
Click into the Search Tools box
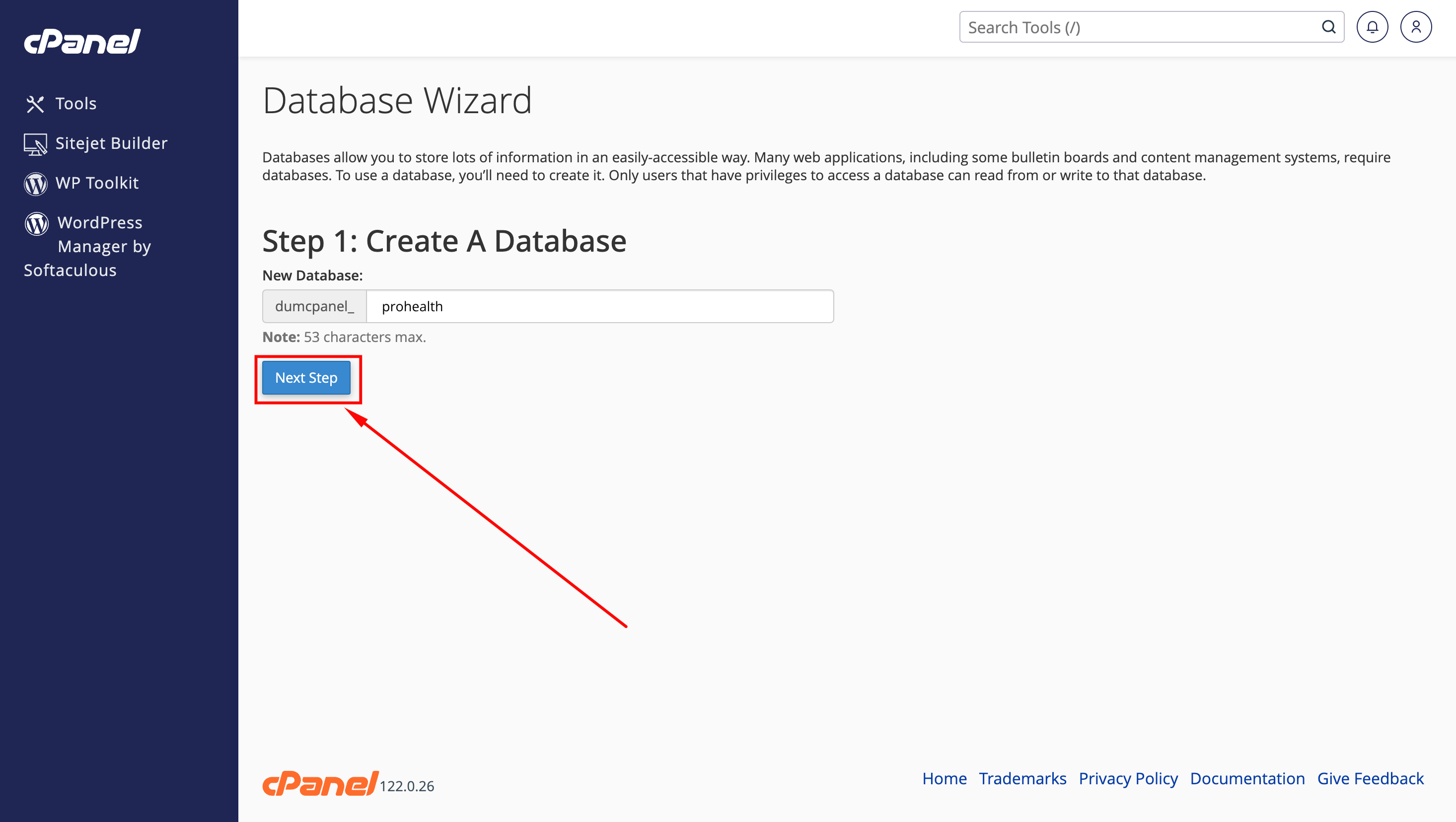[1142, 27]
